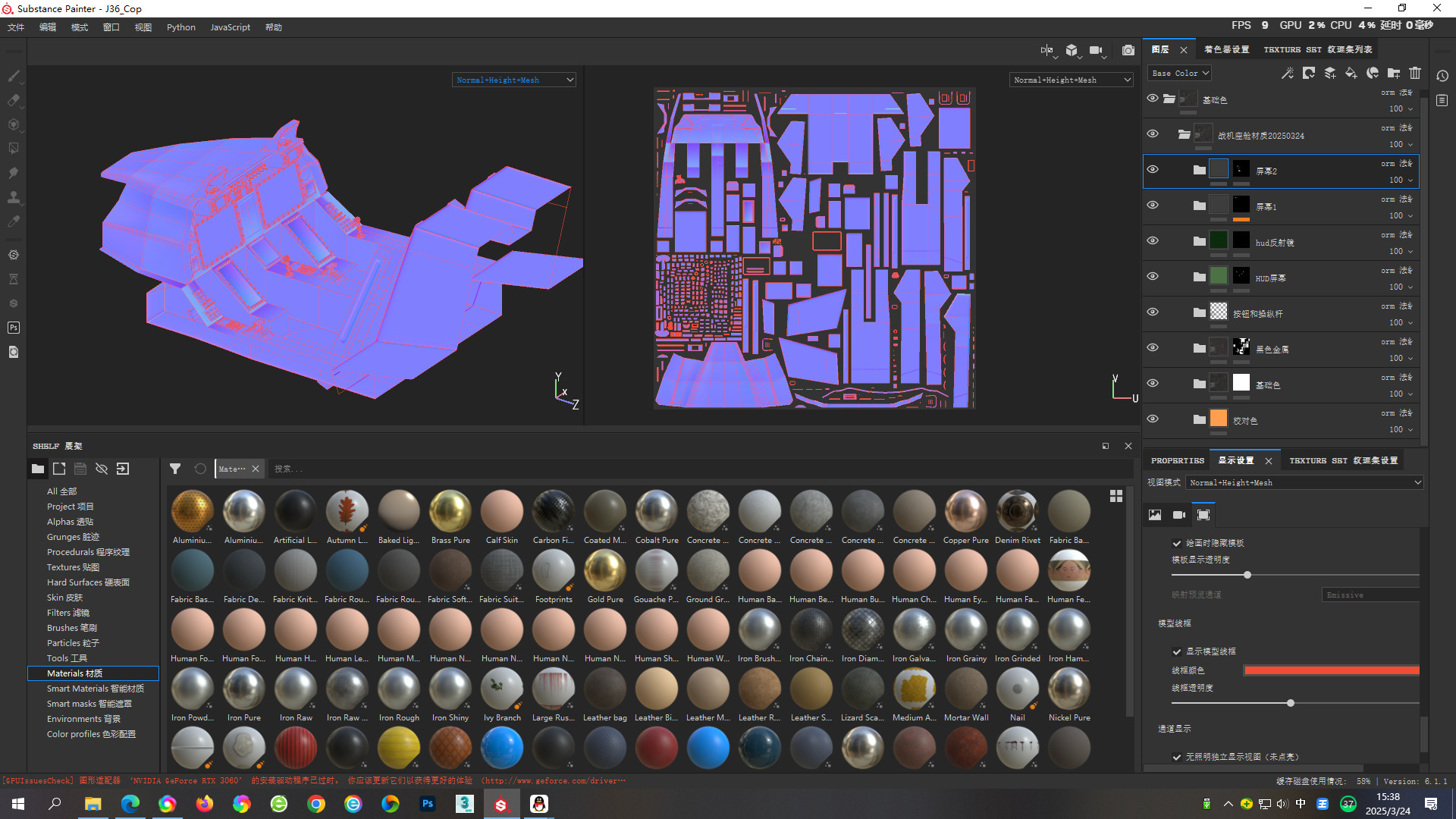Select the Polygon Fill tool
Image resolution: width=1456 pixels, height=819 pixels.
point(14,149)
